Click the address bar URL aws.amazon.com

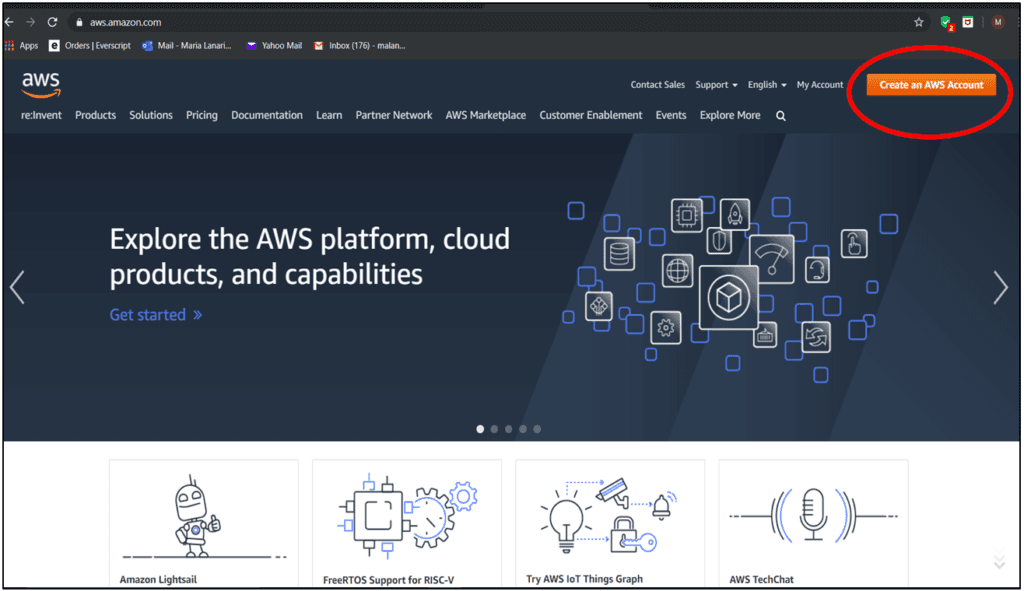[x=125, y=22]
